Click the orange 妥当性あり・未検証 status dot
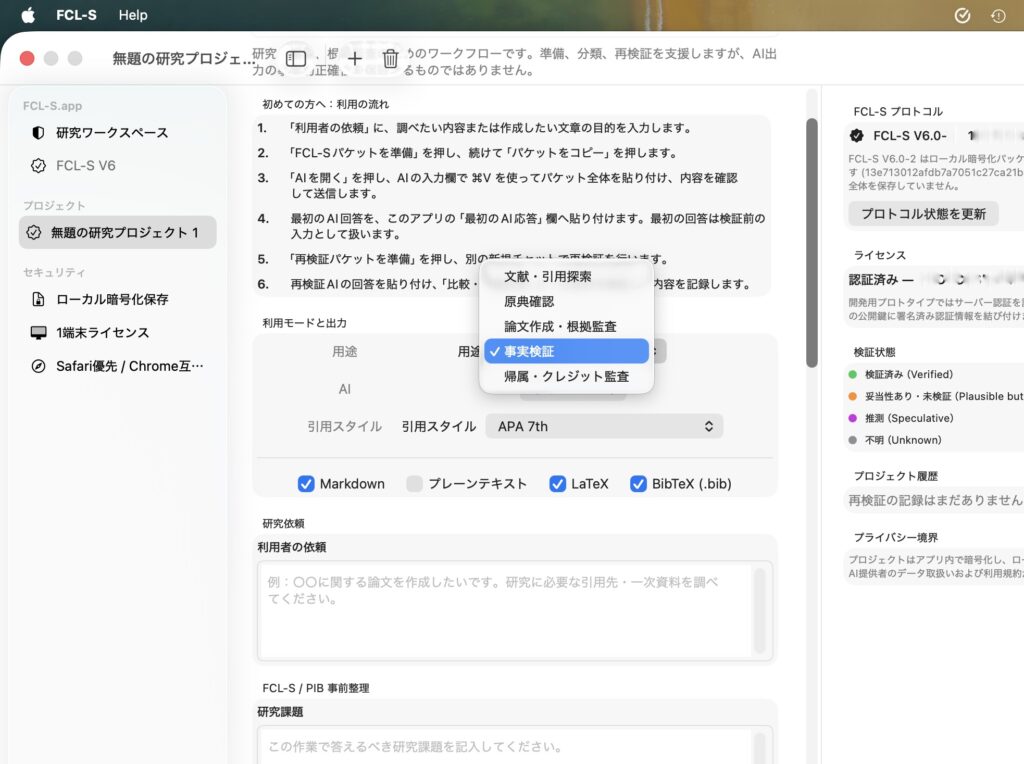The height and width of the screenshot is (764, 1024). pos(852,396)
